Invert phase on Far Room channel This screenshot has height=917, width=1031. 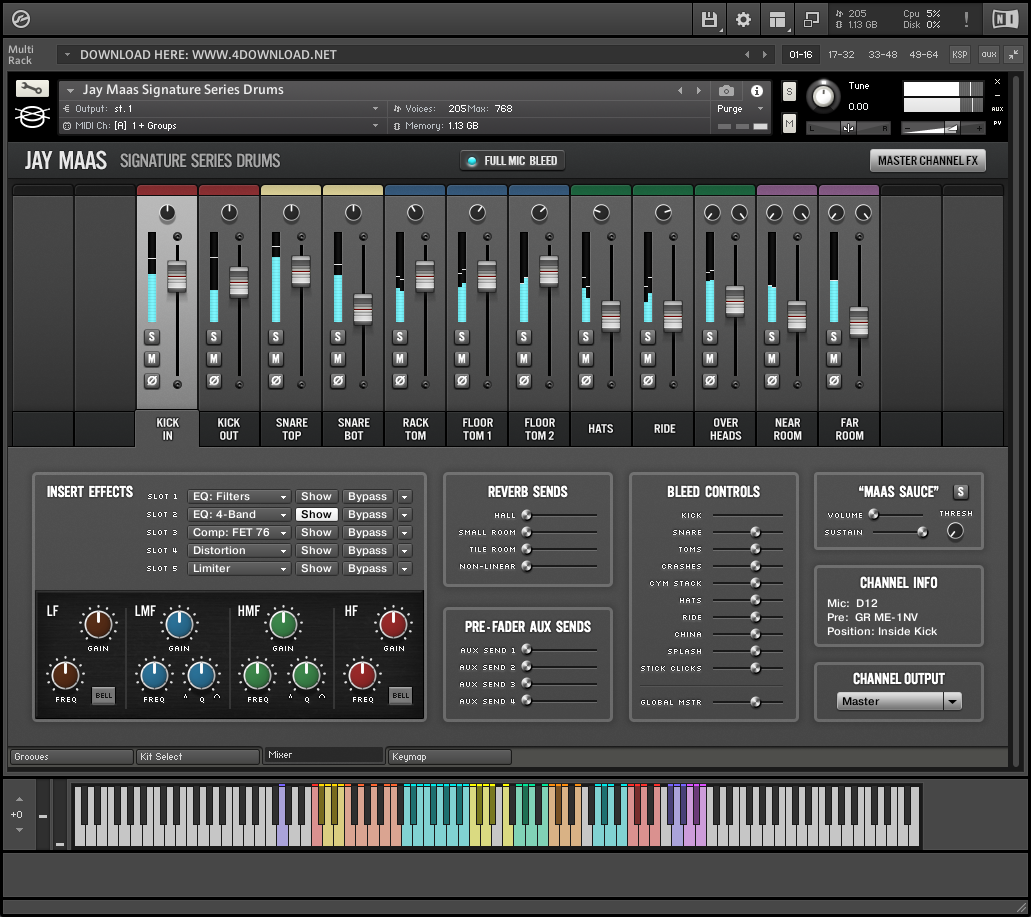click(834, 381)
